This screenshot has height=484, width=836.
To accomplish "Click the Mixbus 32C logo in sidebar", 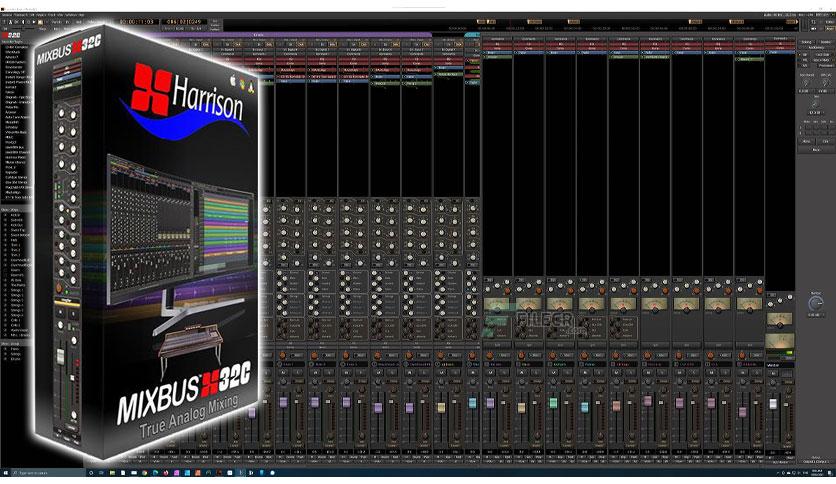I will (x=12, y=35).
